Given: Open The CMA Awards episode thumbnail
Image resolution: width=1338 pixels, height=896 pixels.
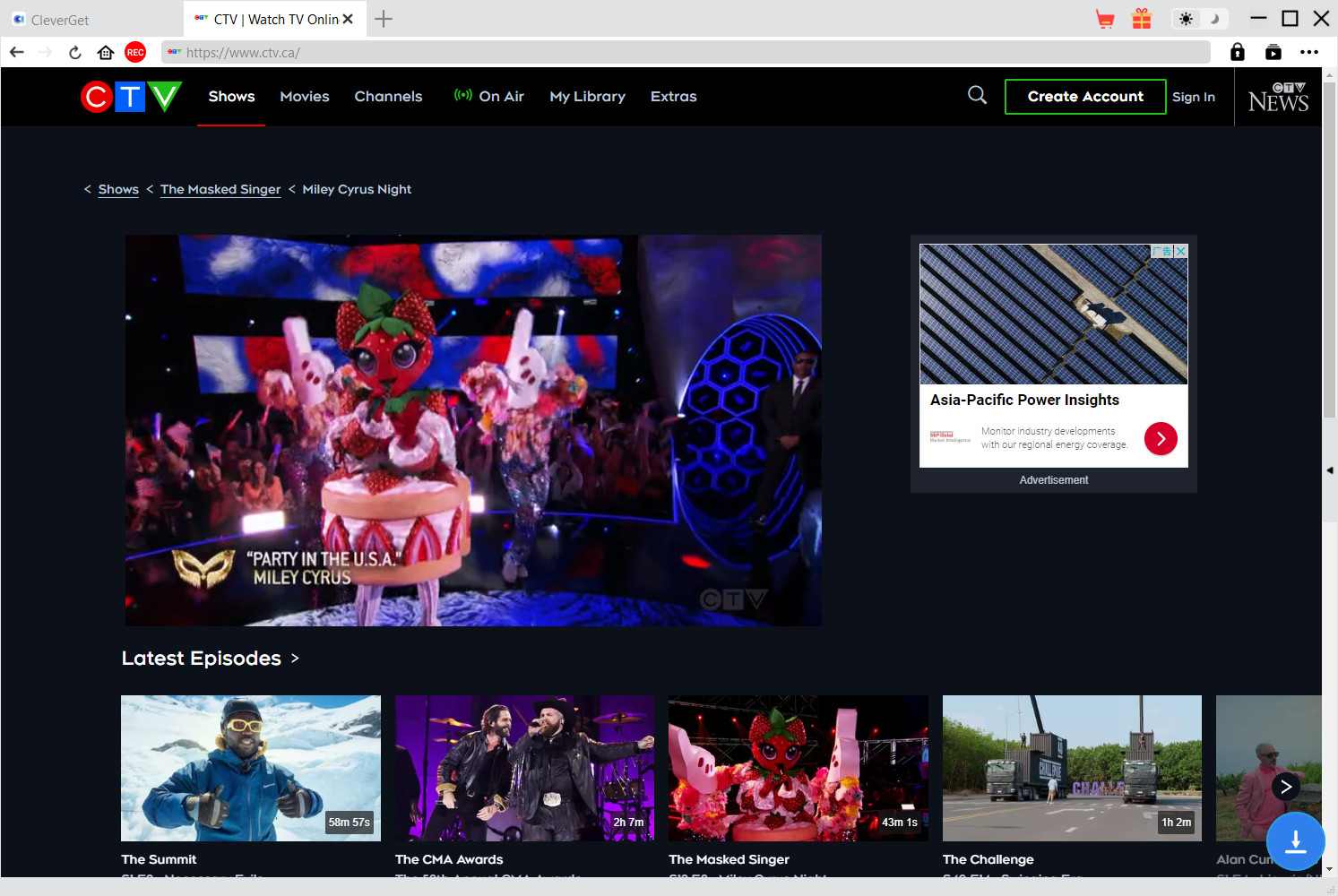Looking at the screenshot, I should point(524,768).
